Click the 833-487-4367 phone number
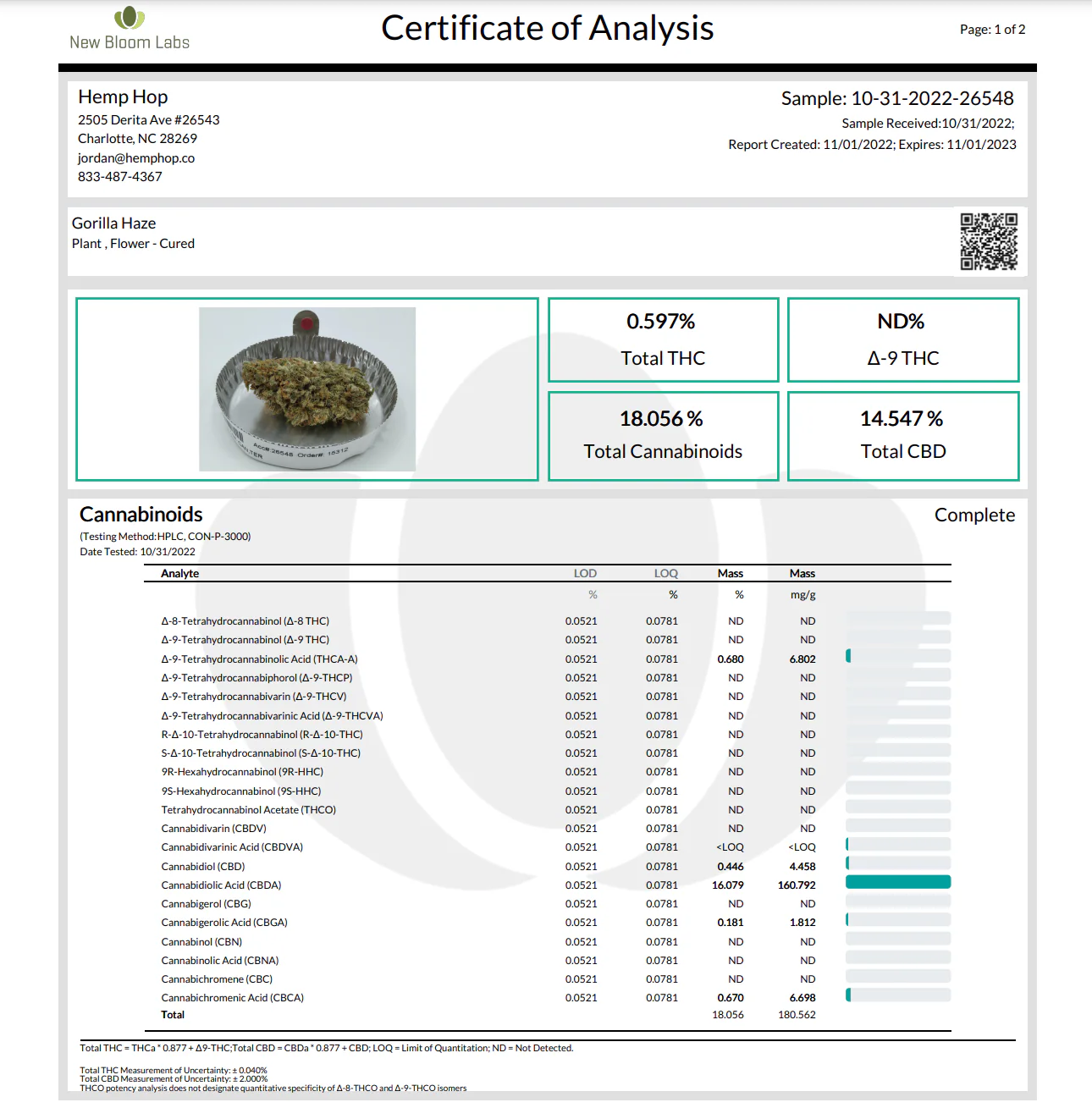 tap(120, 177)
